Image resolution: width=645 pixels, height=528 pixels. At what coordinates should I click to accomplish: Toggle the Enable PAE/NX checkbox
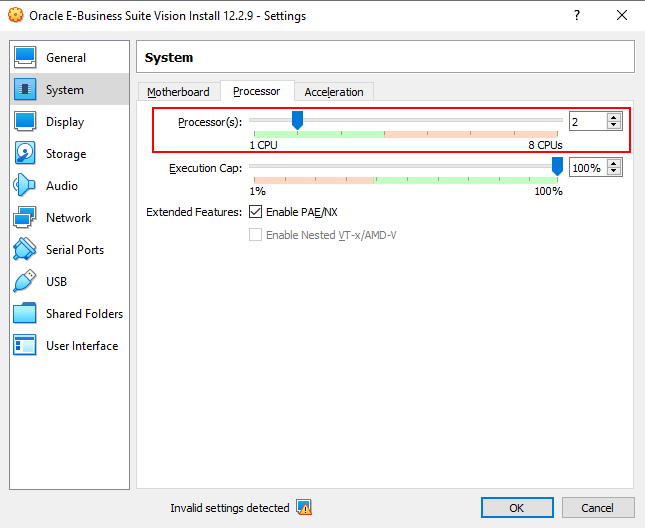click(x=255, y=212)
